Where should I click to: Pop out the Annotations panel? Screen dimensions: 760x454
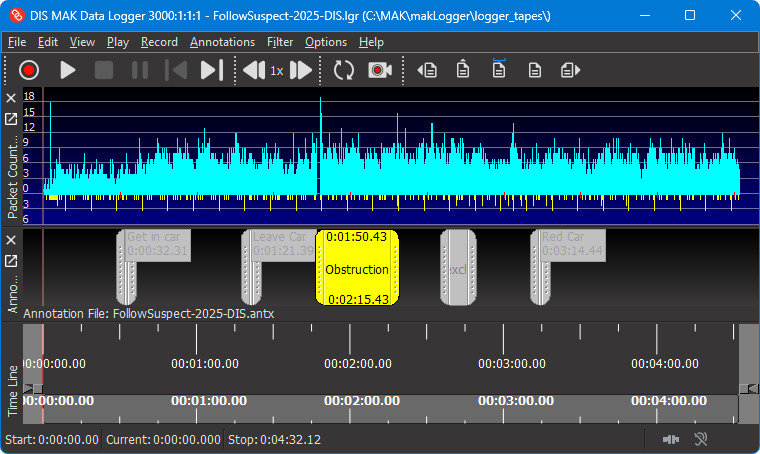(11, 261)
